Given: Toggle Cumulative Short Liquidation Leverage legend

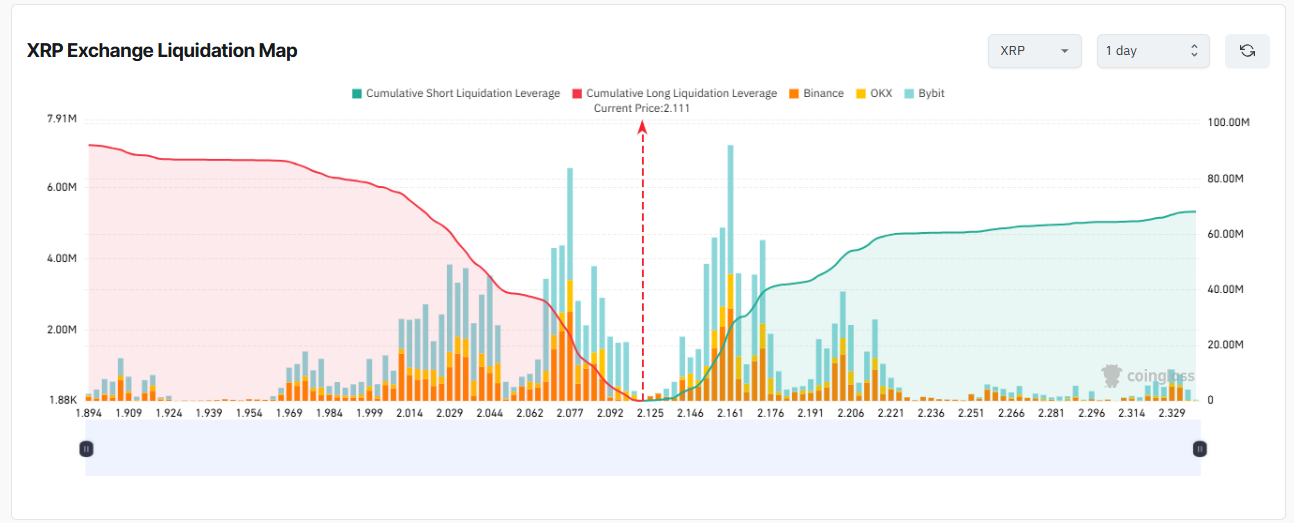Looking at the screenshot, I should point(455,93).
